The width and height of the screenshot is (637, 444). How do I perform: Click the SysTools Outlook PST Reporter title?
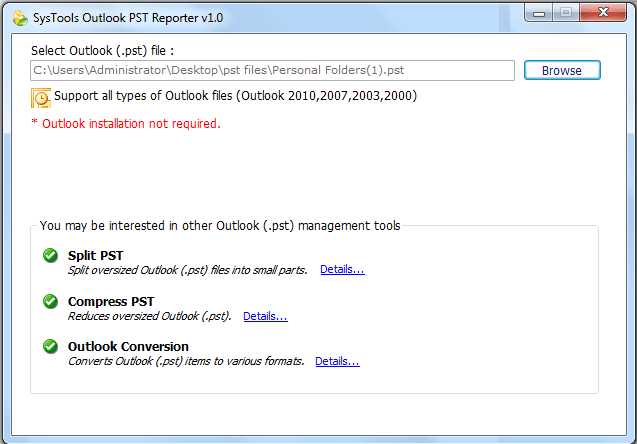(128, 18)
